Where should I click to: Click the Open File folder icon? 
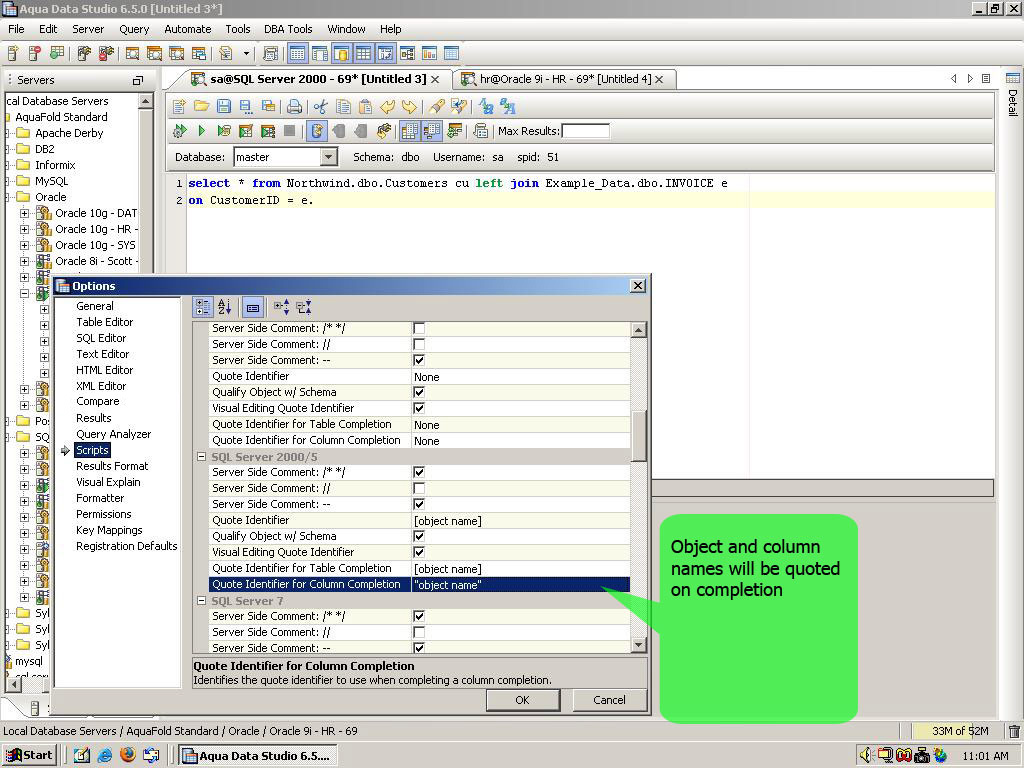[x=202, y=106]
